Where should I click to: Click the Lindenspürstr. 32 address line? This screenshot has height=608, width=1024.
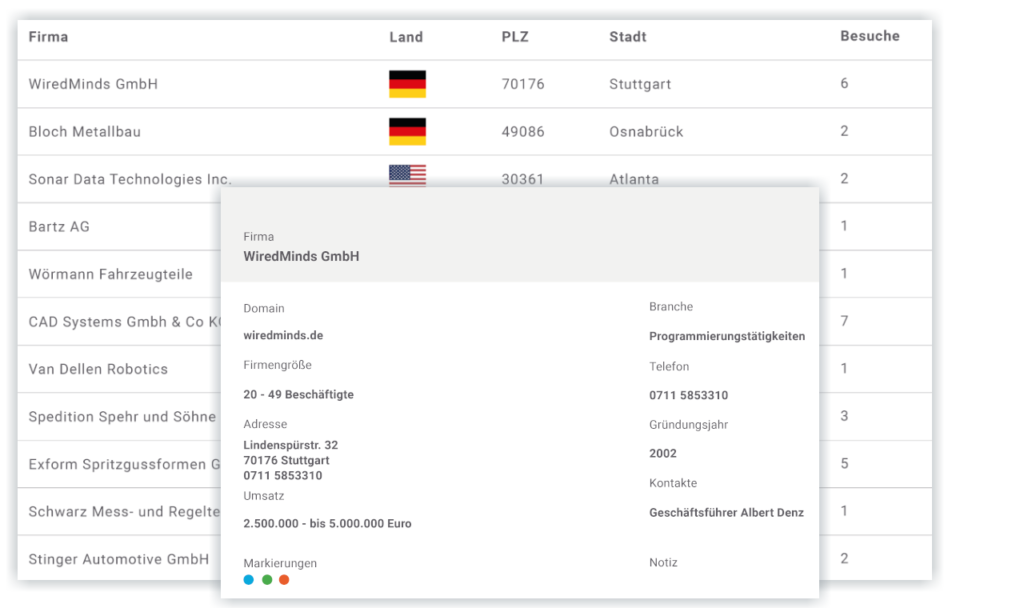click(x=291, y=445)
